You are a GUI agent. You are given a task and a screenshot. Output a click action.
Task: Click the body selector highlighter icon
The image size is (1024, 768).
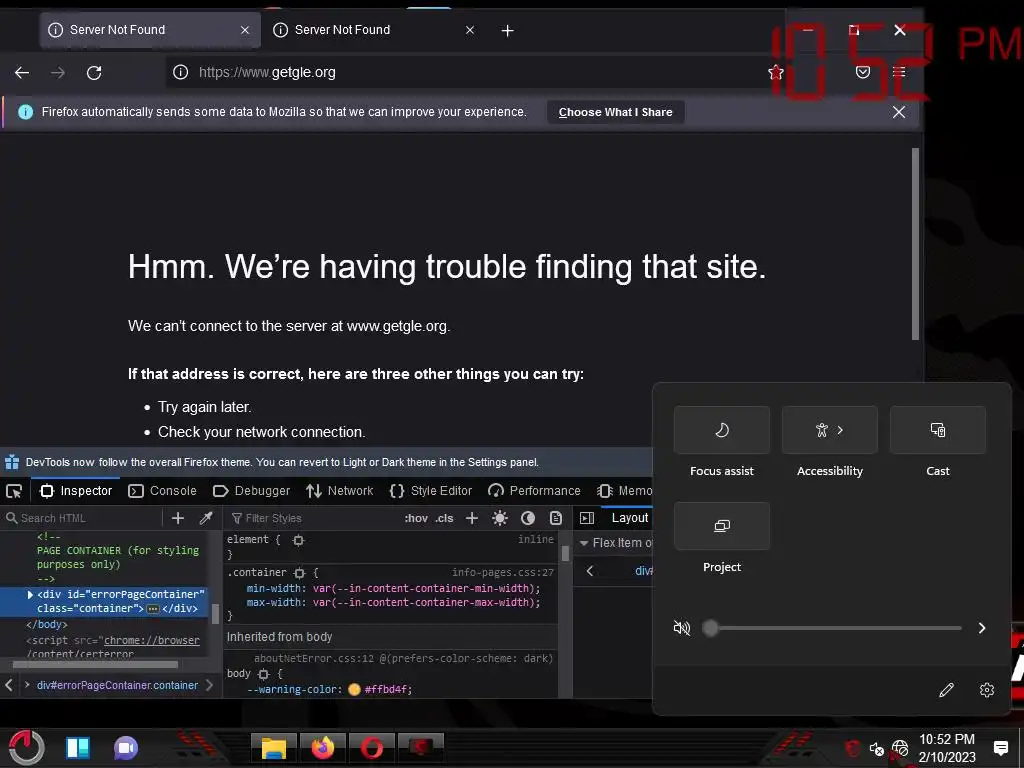[264, 674]
